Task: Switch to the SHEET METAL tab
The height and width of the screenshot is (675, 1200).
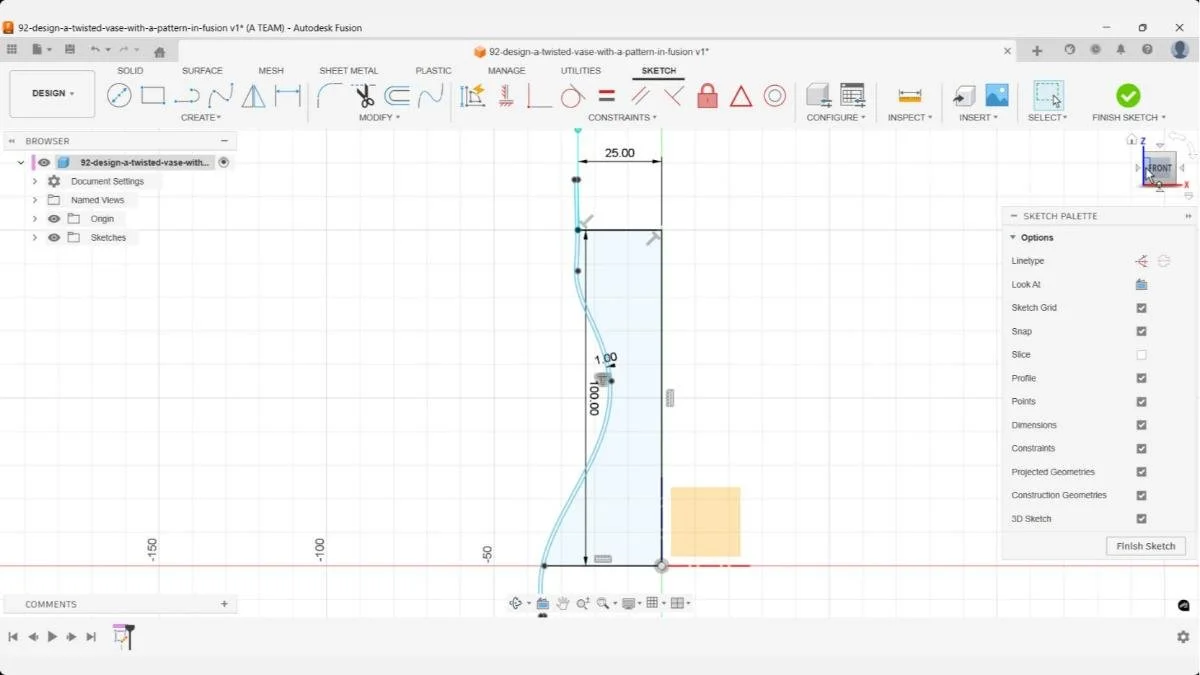Action: pyautogui.click(x=349, y=70)
